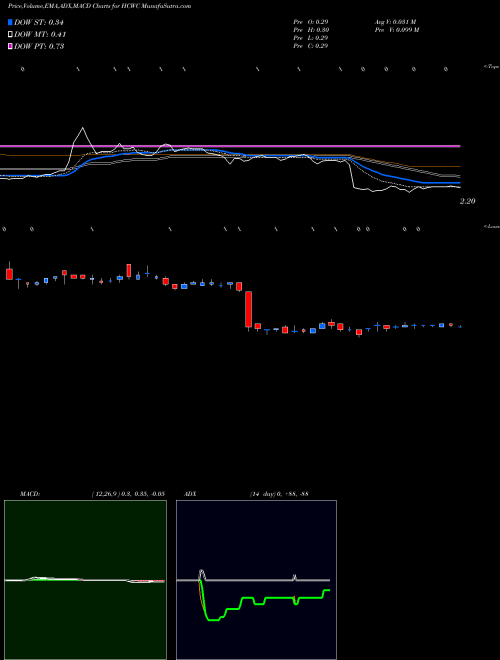Click the 'Pre O: 0.29' open value
Viewport: 500px width, 660px height.
tap(311, 21)
